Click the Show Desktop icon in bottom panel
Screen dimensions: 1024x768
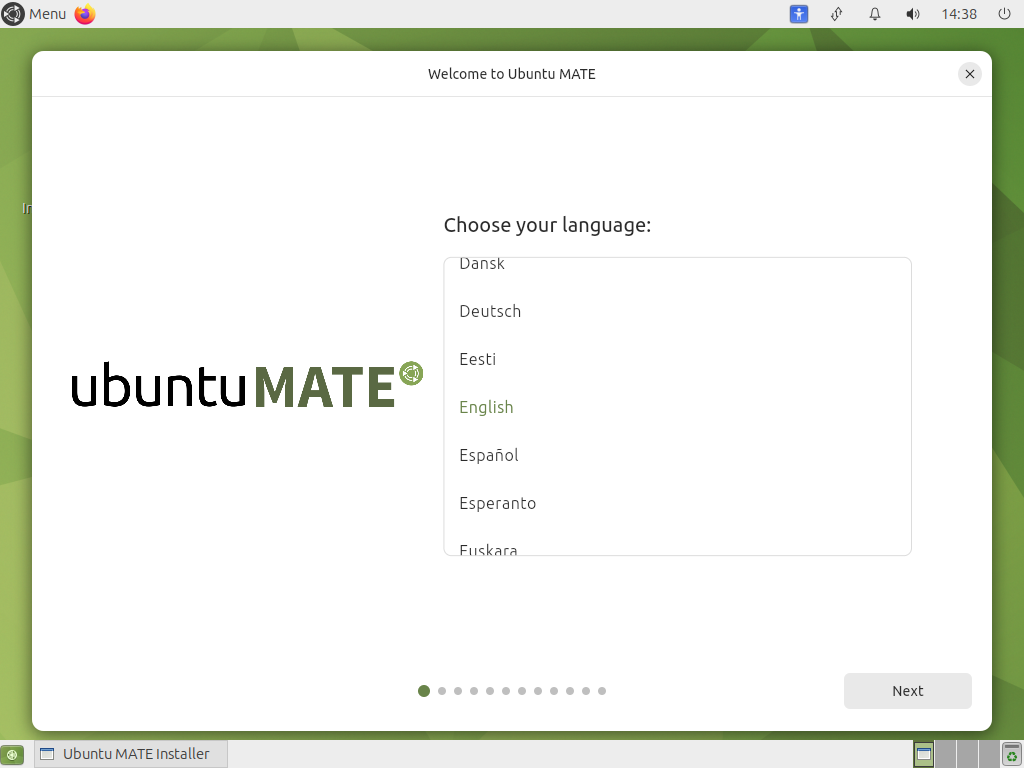point(12,754)
